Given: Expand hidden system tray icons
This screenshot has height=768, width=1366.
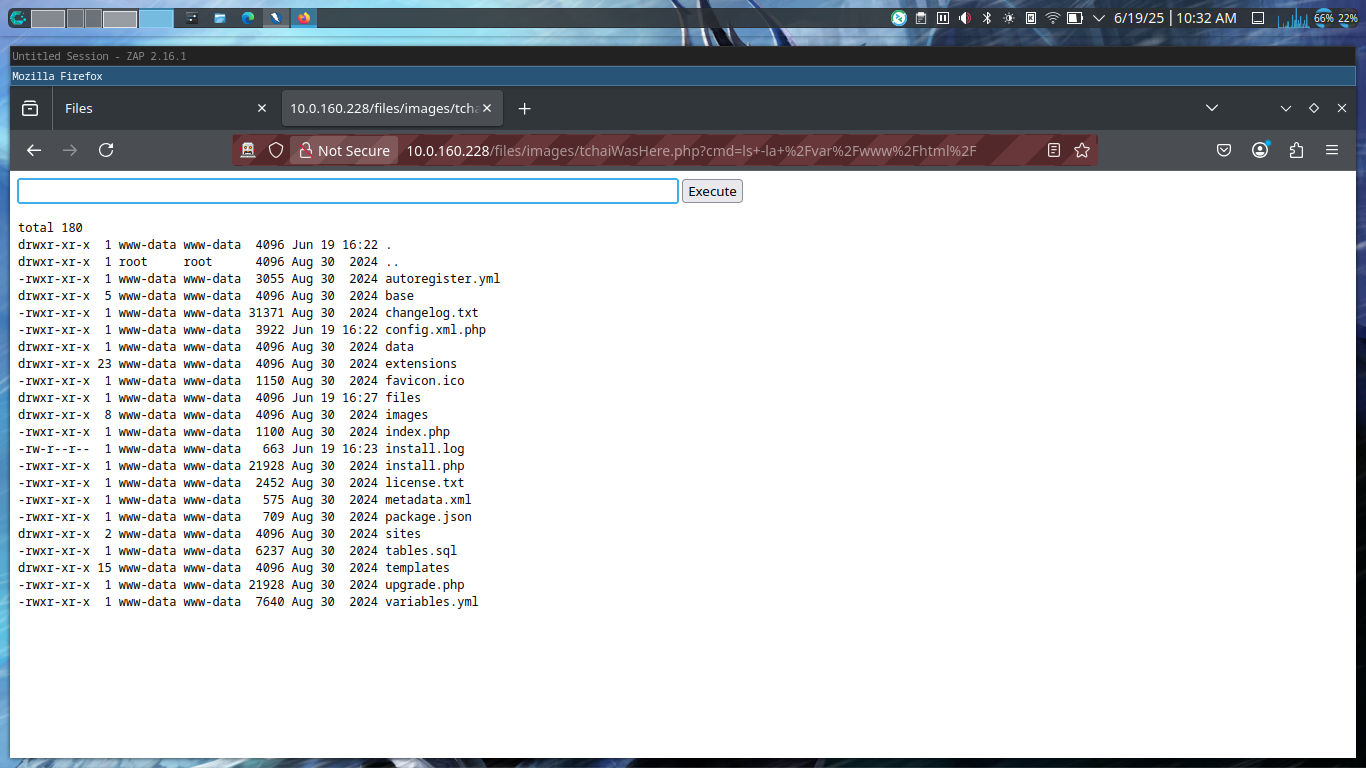Looking at the screenshot, I should click(1099, 18).
